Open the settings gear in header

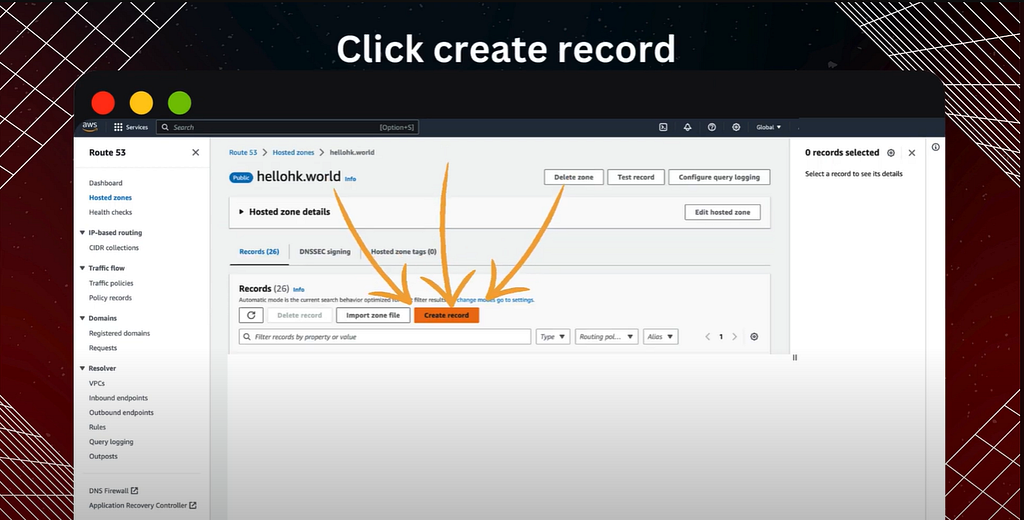[x=736, y=127]
